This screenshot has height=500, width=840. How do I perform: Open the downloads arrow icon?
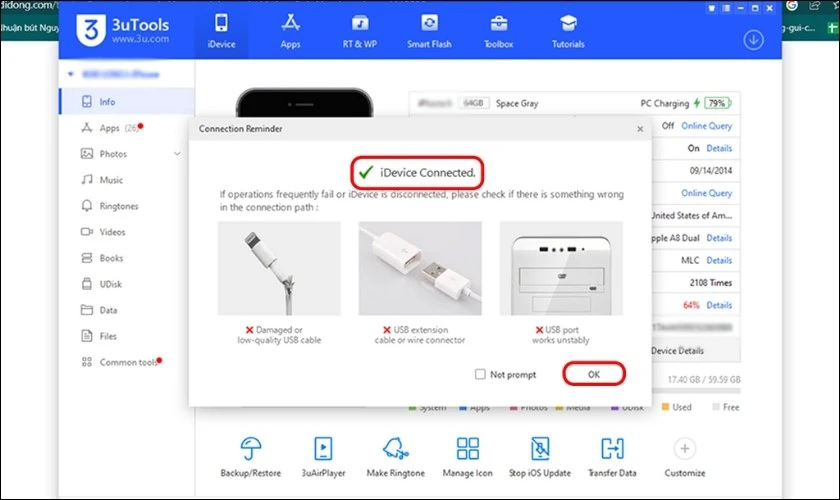pos(753,40)
